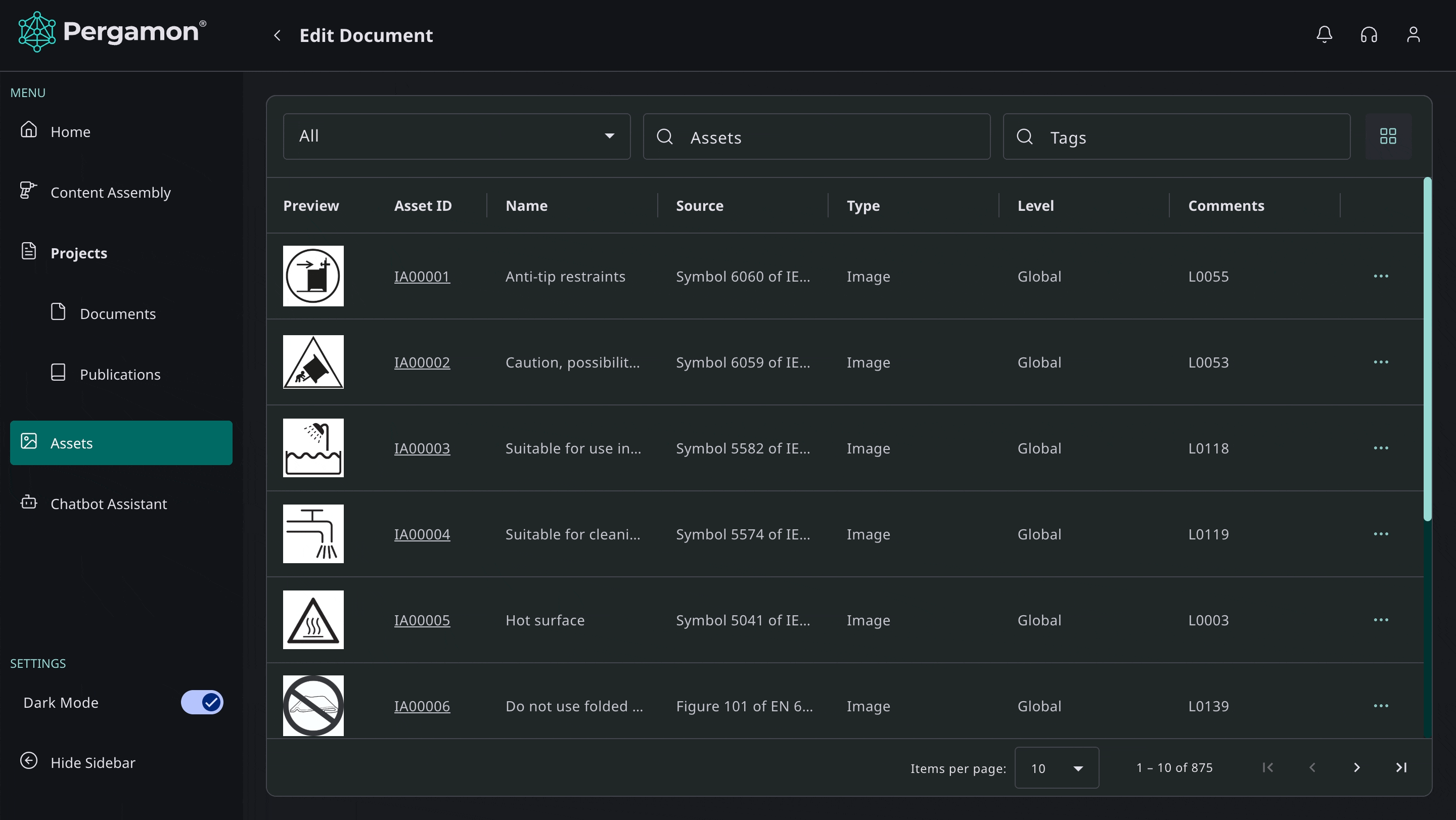
Task: Click the Pergamon logo
Action: (x=112, y=32)
